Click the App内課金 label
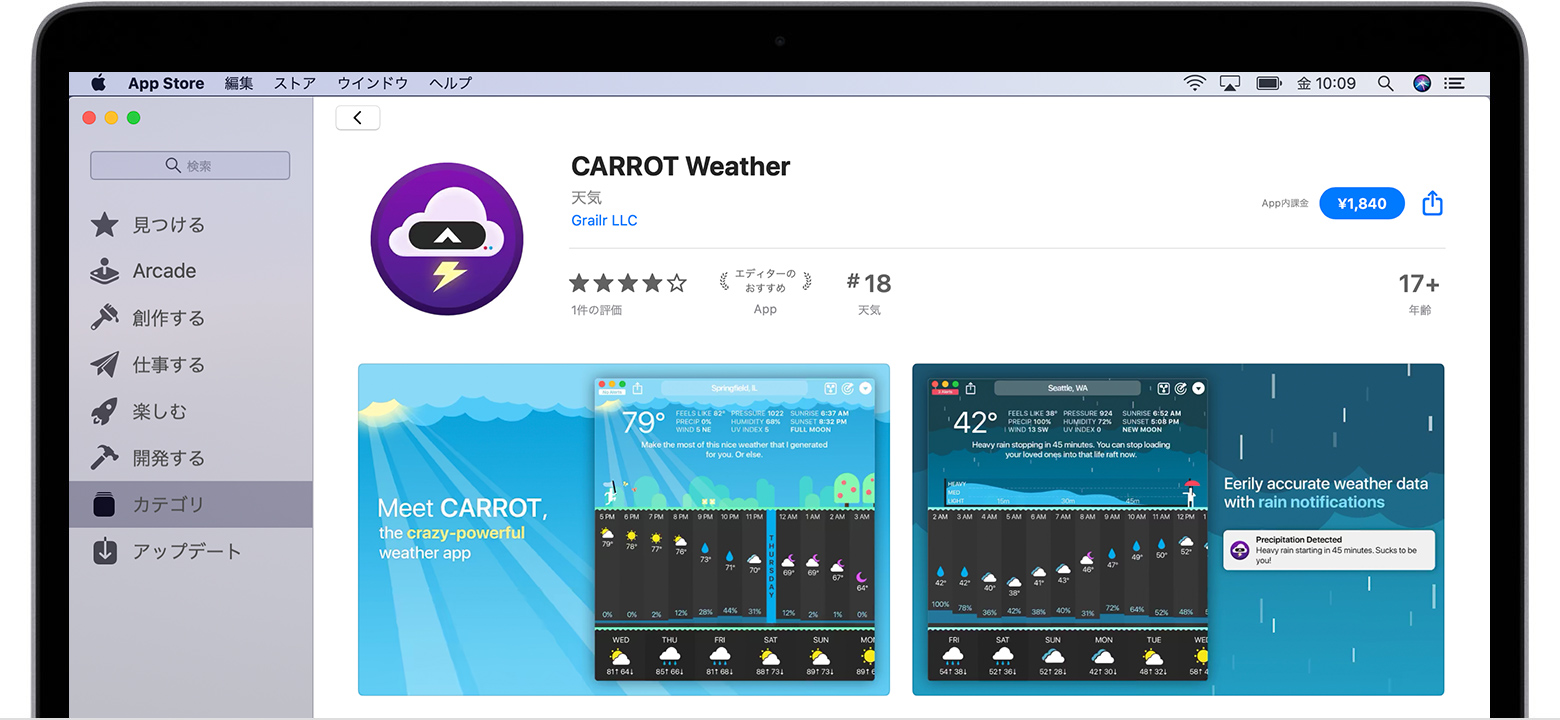Image resolution: width=1560 pixels, height=720 pixels. (1285, 203)
